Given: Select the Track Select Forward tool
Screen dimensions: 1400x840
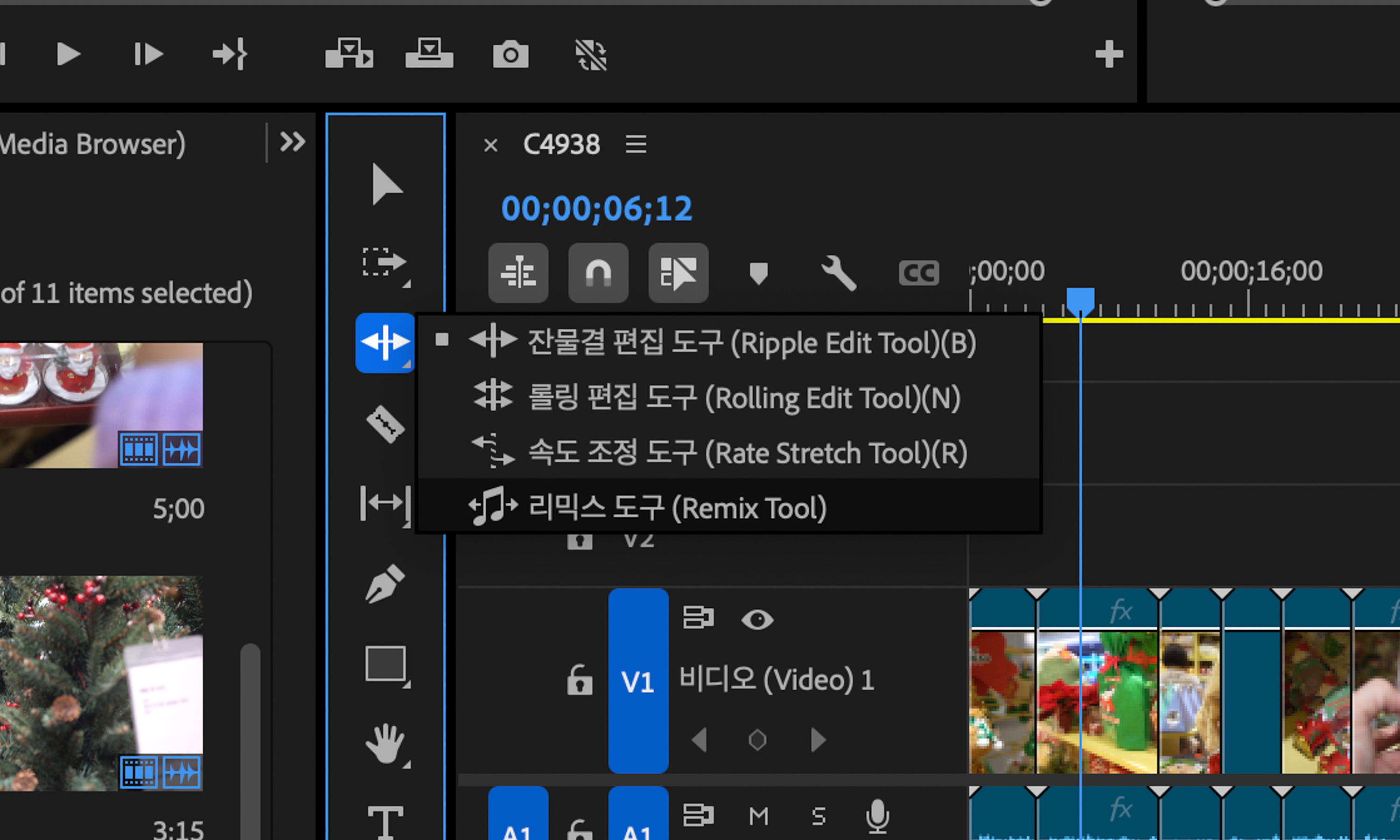Looking at the screenshot, I should point(385,263).
